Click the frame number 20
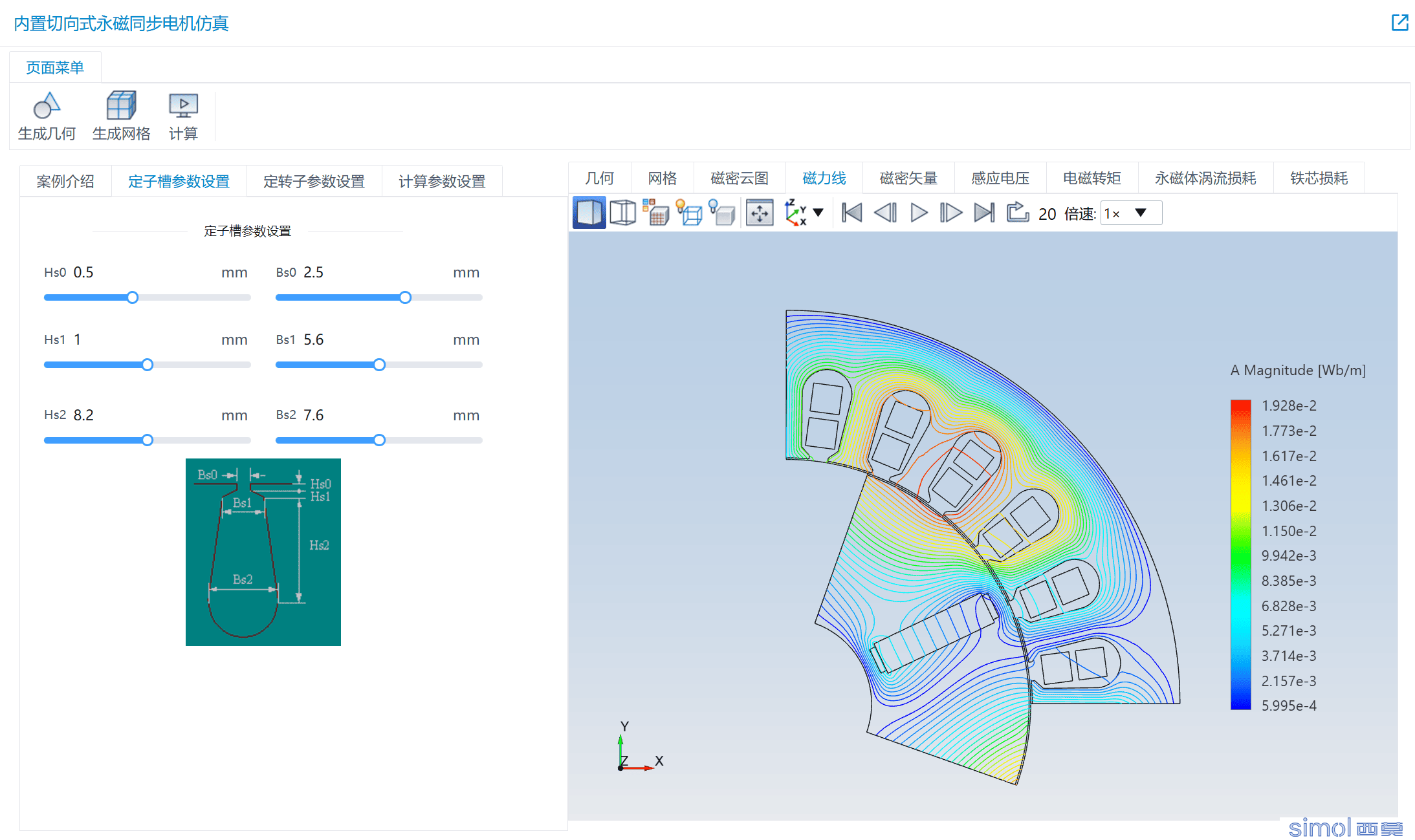 tap(1047, 214)
